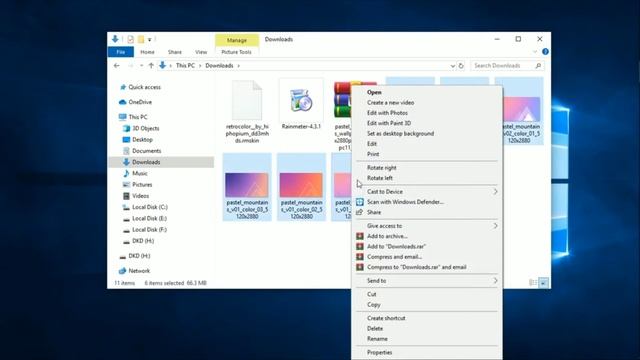Click the Downloads arrow icon in sidebar
Image resolution: width=640 pixels, height=360 pixels.
click(x=127, y=162)
